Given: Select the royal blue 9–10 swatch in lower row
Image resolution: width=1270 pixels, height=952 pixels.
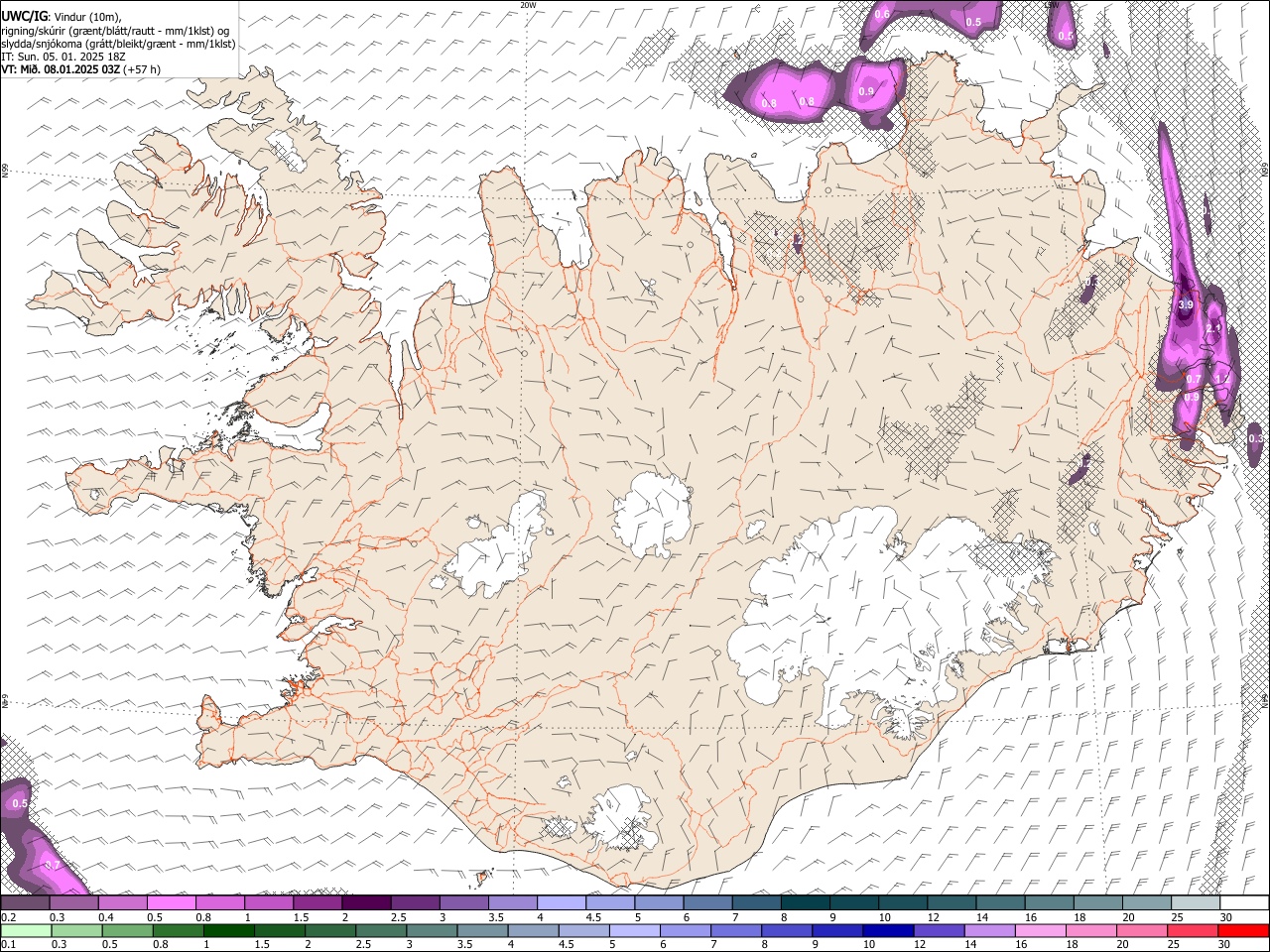Looking at the screenshot, I should click(836, 930).
